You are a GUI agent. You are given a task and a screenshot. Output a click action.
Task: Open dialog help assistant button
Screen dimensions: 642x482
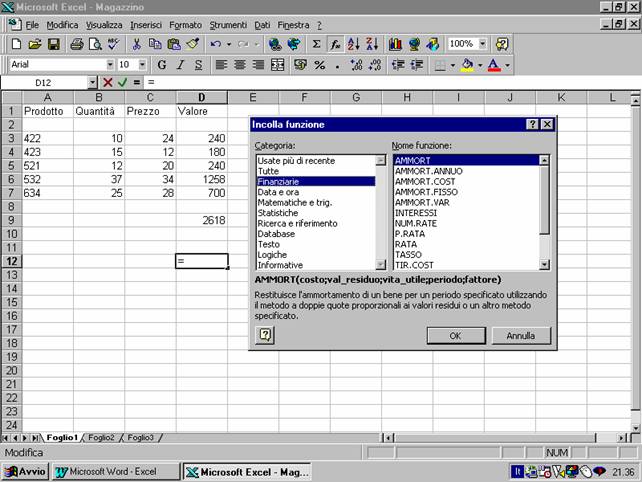click(x=265, y=335)
